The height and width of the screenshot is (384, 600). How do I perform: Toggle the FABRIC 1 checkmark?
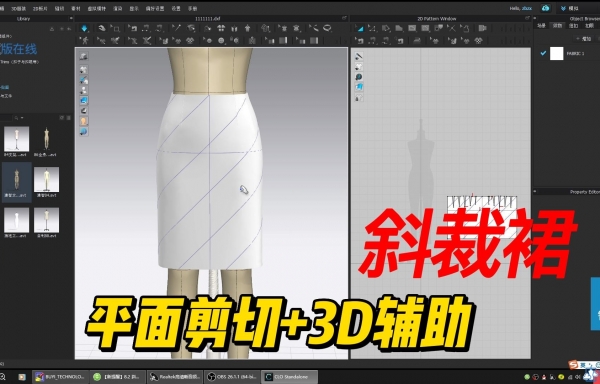543,54
